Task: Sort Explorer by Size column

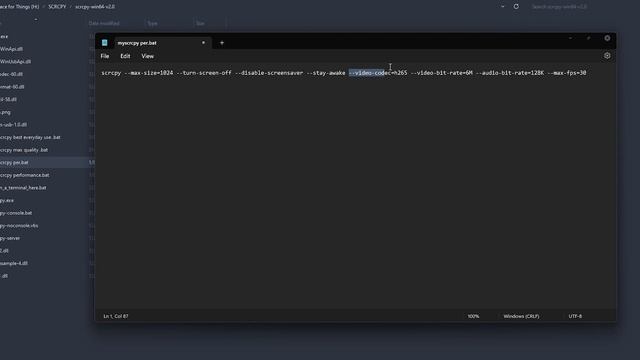Action: point(200,23)
